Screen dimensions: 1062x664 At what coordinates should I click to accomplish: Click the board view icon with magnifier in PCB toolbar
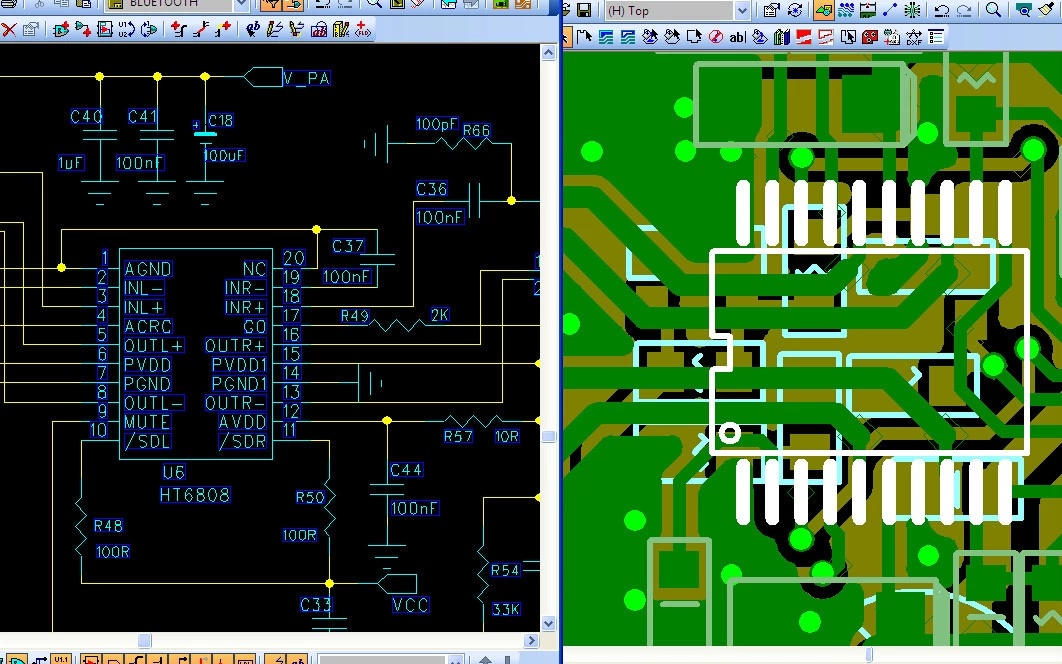click(1024, 10)
